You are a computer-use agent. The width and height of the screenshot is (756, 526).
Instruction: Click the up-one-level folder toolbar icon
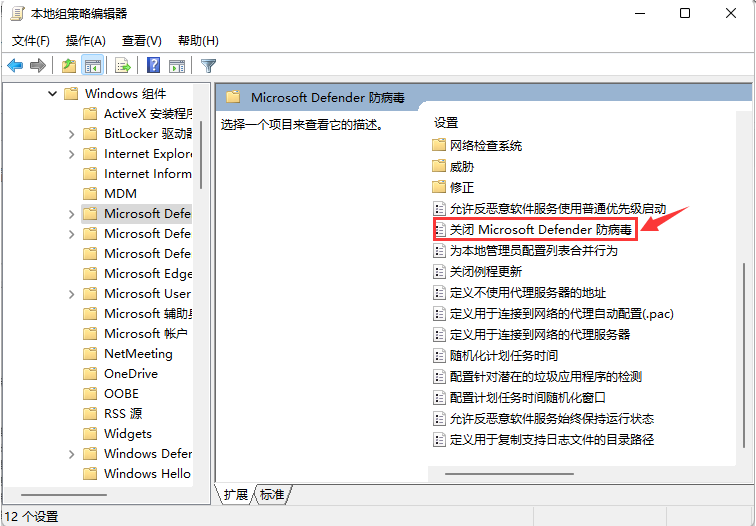coord(68,66)
